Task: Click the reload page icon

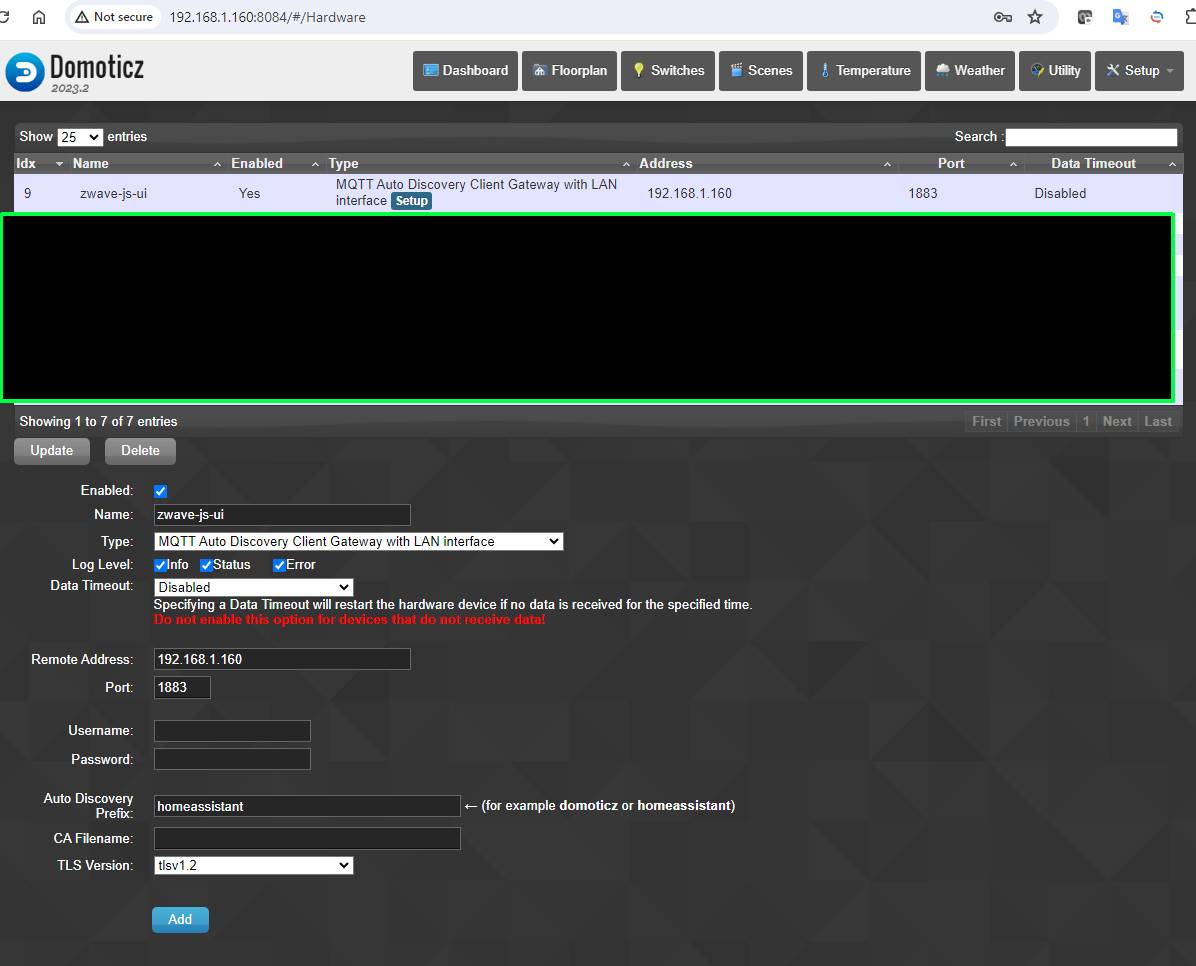Action: (x=4, y=17)
